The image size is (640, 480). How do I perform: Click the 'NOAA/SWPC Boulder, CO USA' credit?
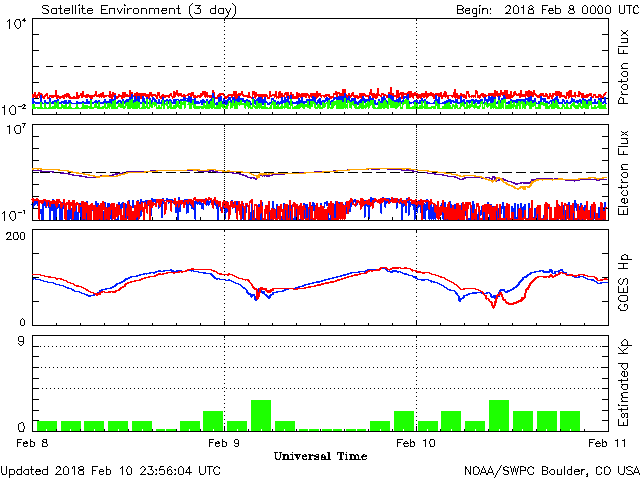(552, 471)
